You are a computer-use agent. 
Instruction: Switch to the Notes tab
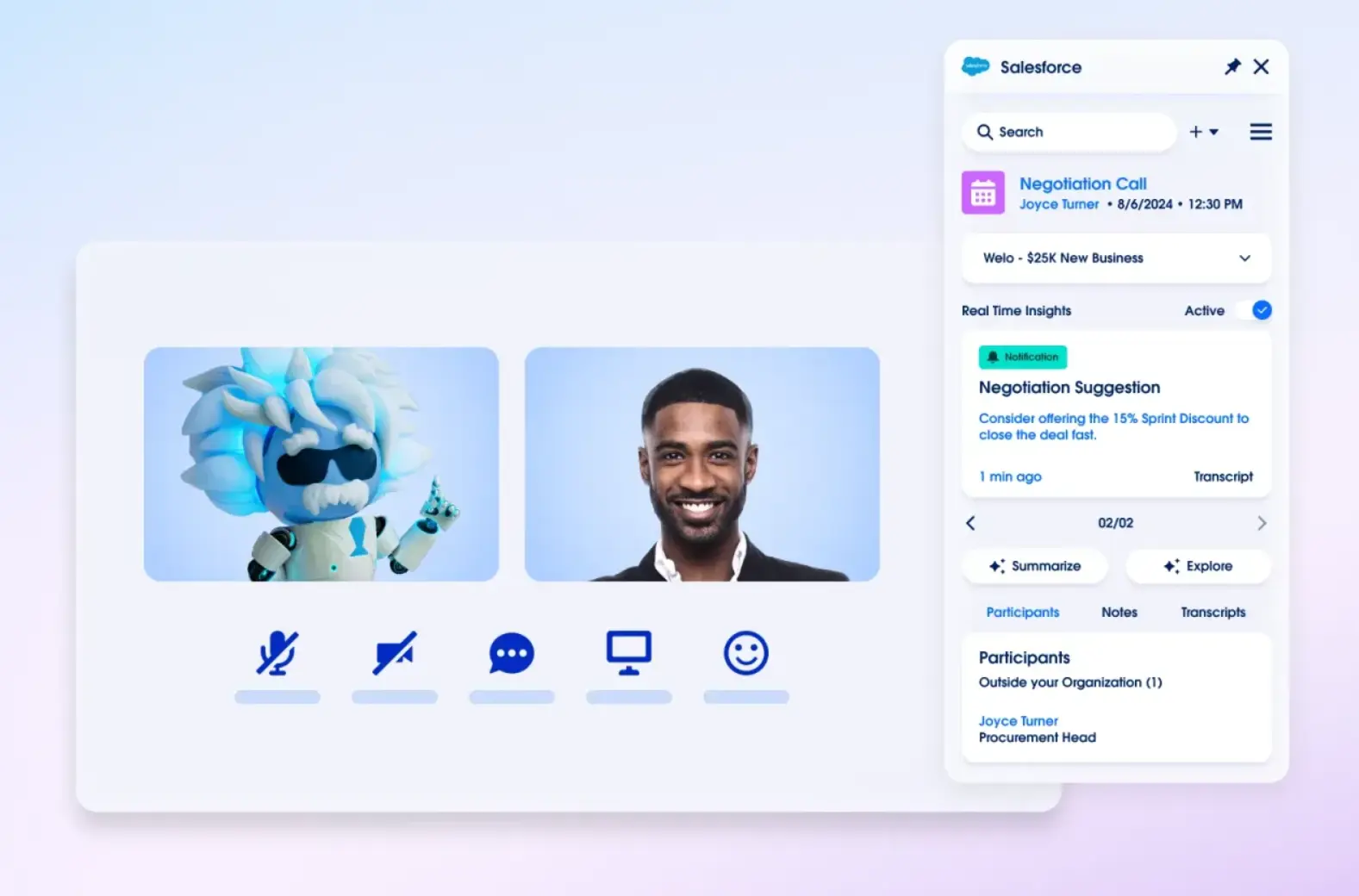pos(1119,612)
